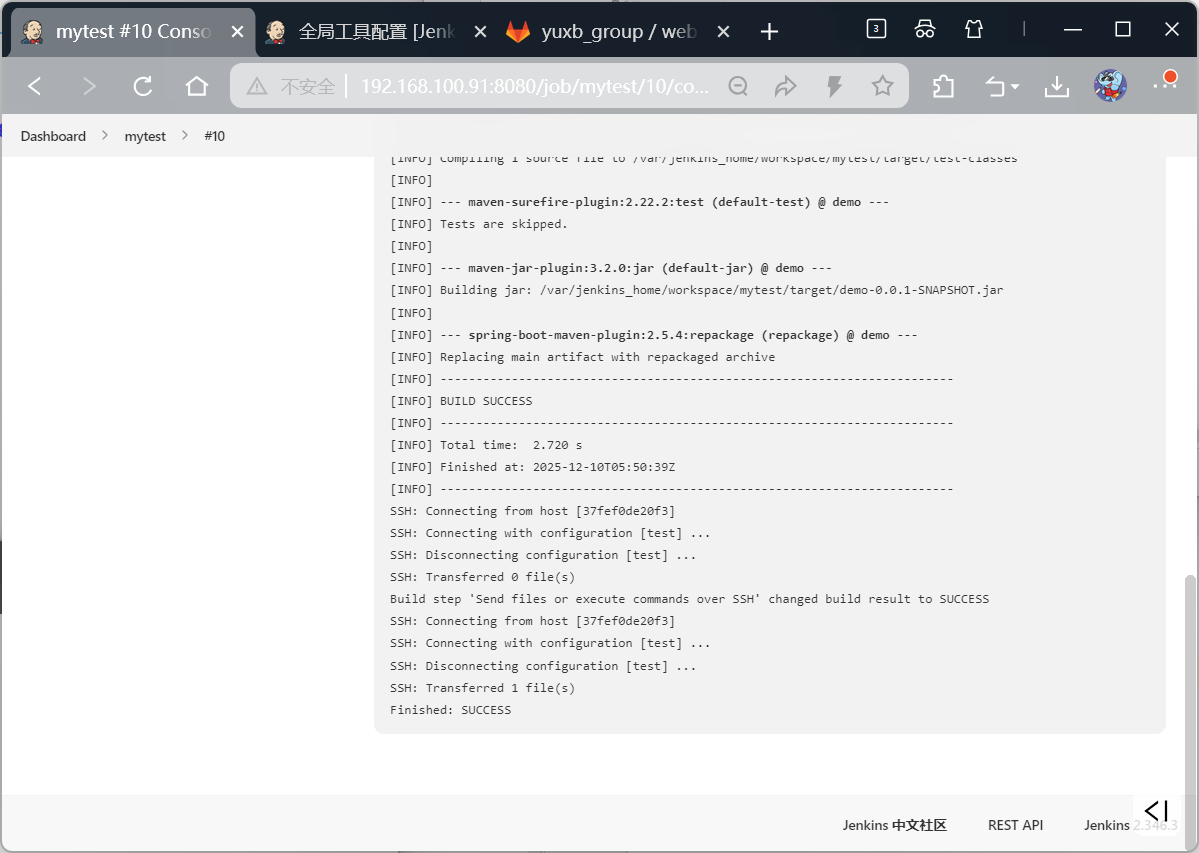Bookmark this page with the star icon
The image size is (1199, 853).
click(882, 86)
